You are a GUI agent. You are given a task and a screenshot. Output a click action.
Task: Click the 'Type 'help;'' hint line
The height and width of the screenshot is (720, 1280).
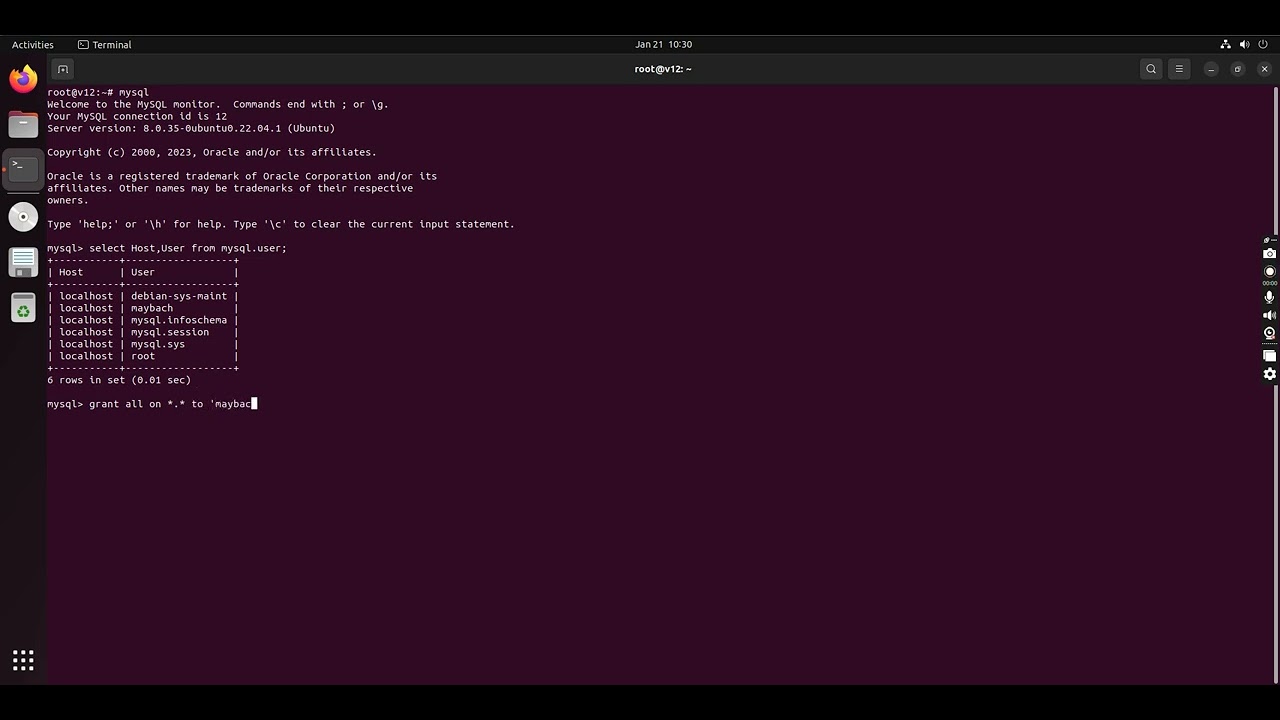coord(281,224)
